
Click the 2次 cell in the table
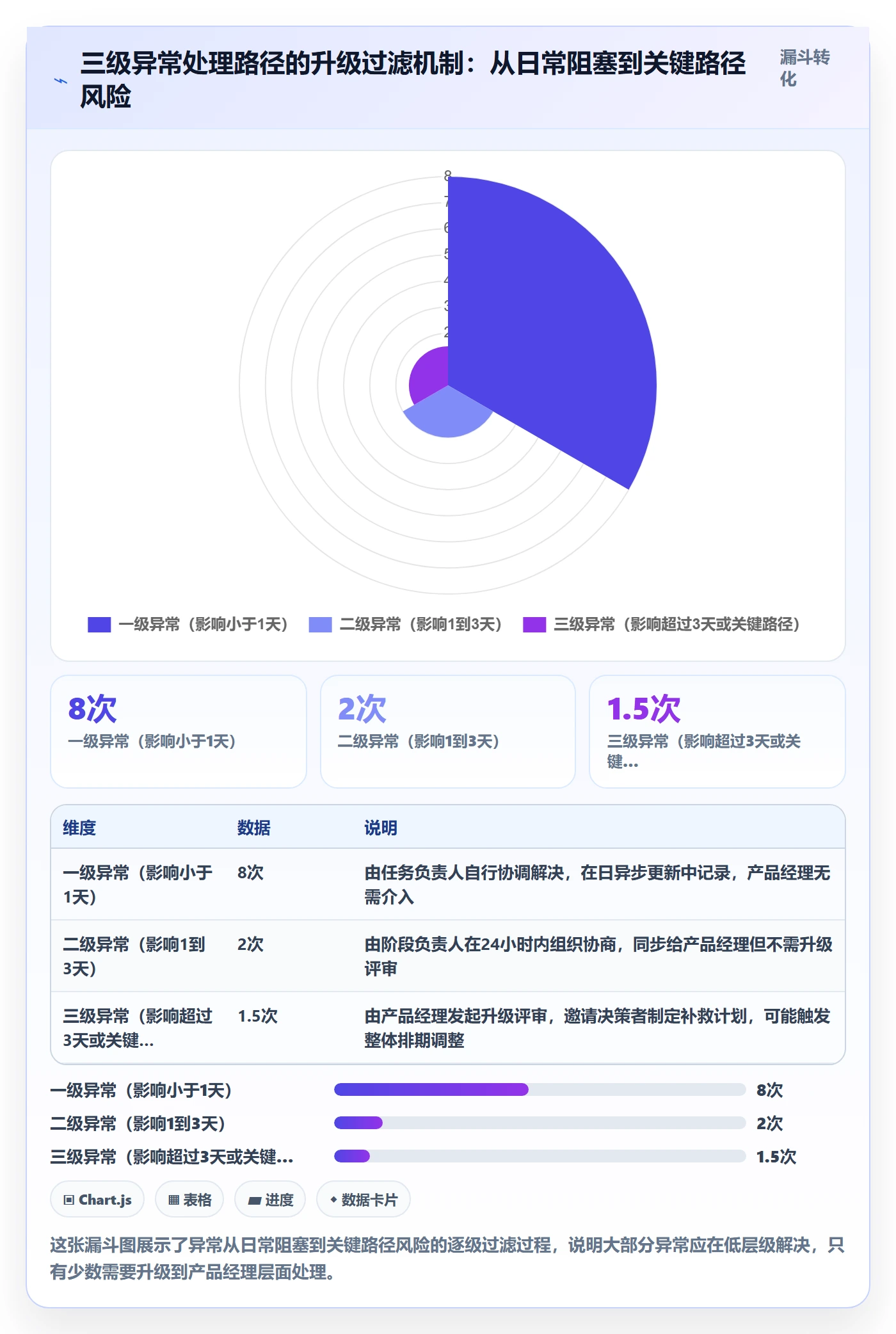point(250,944)
